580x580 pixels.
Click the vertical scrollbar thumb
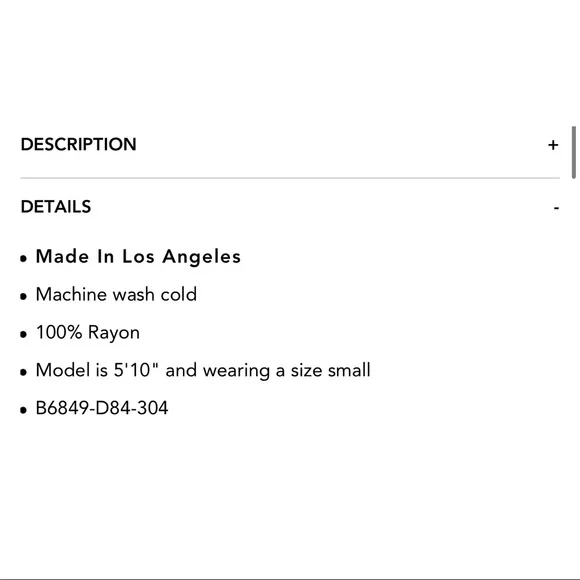574,152
